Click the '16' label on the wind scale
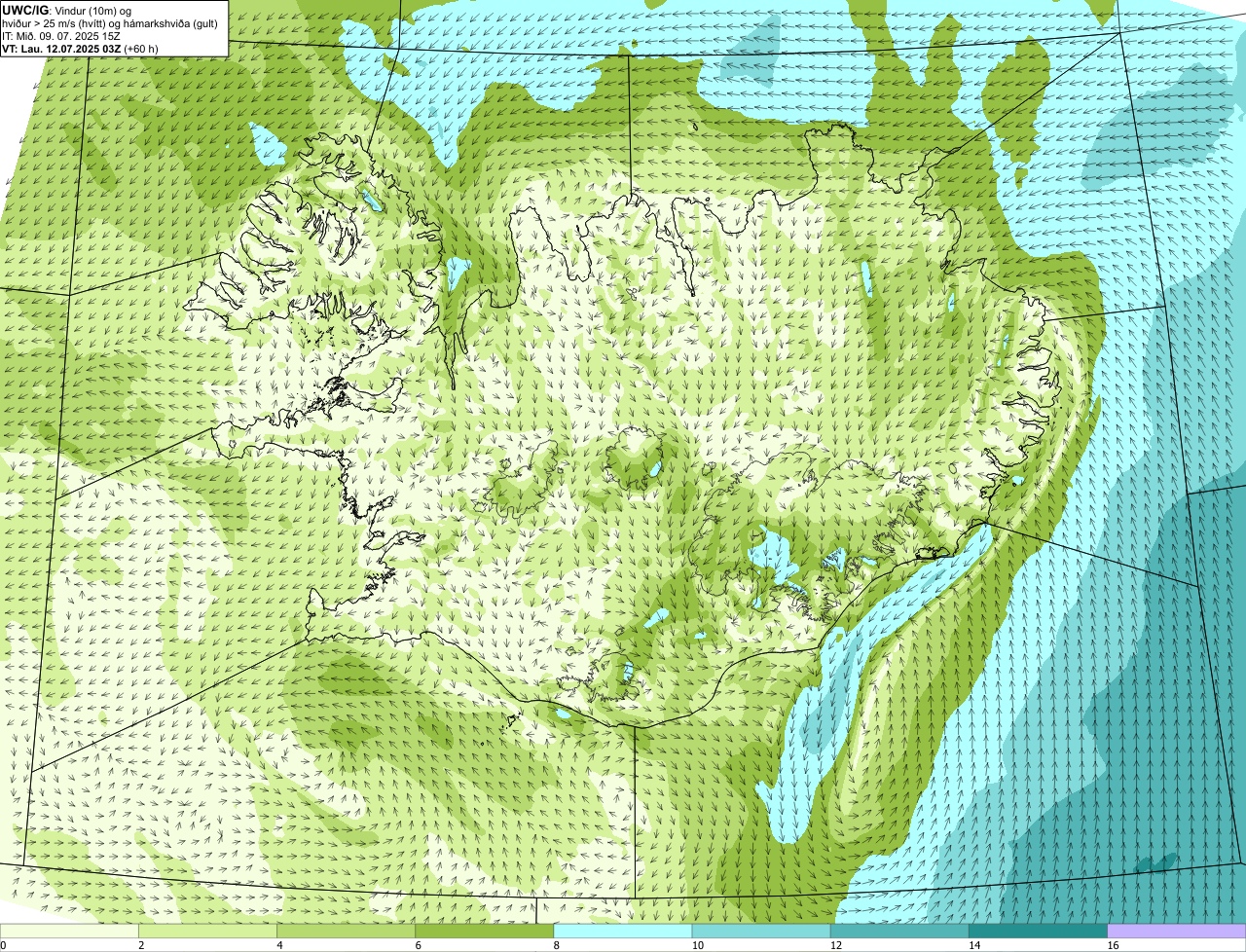1246x952 pixels. tap(1113, 945)
